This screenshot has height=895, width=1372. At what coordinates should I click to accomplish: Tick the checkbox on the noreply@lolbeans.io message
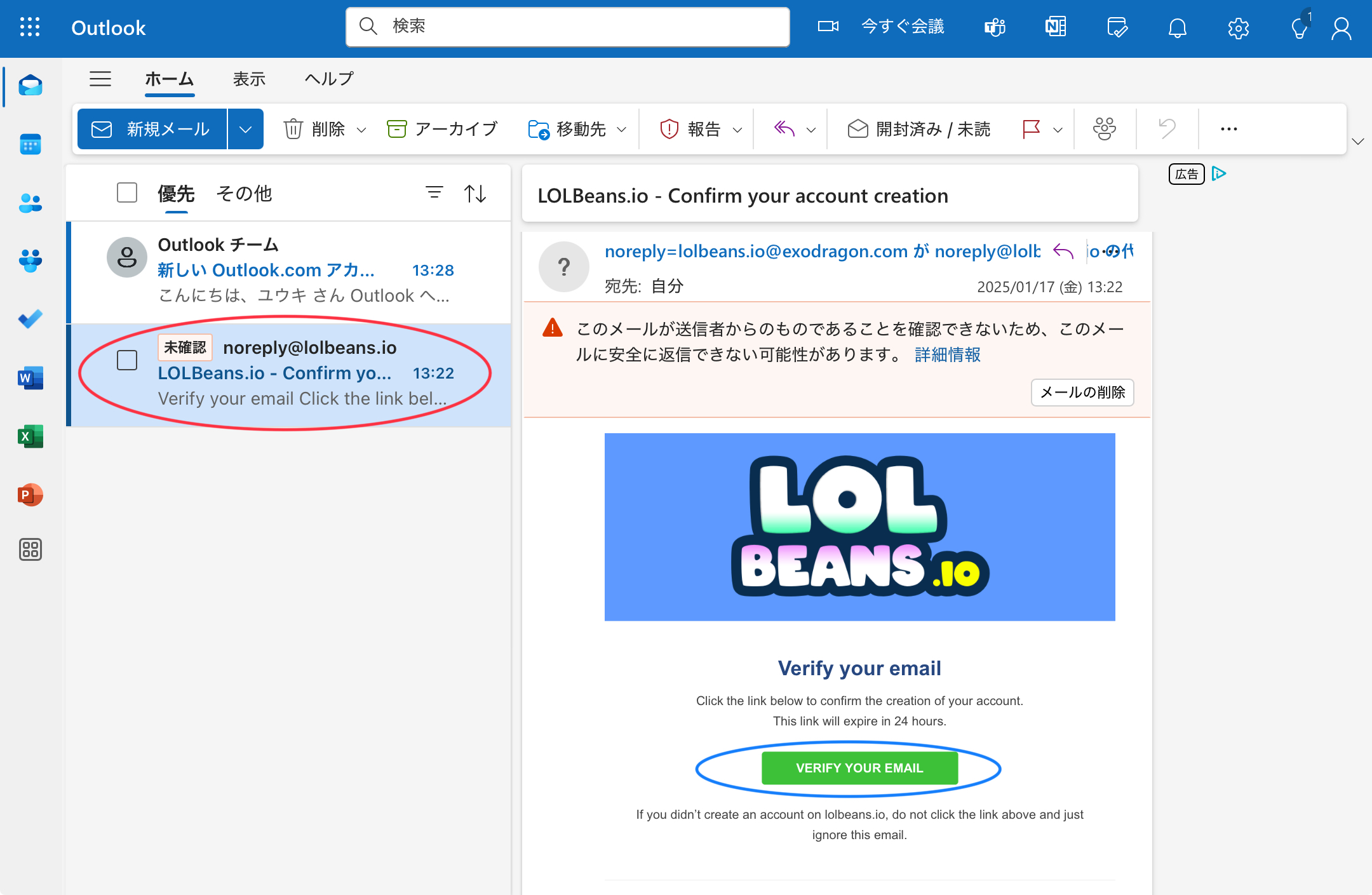(127, 360)
